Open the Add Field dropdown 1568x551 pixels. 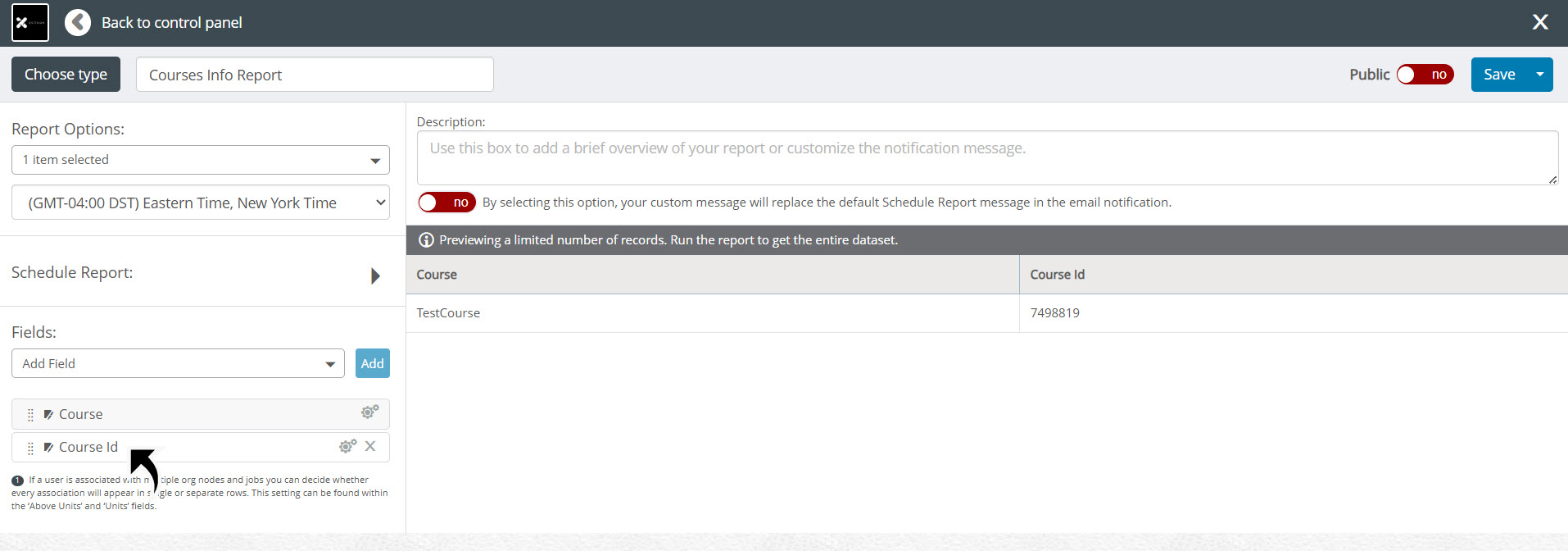178,364
